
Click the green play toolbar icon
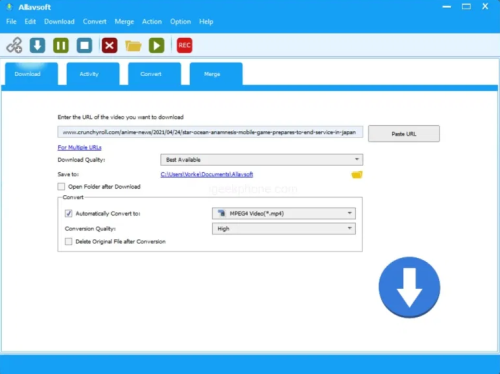[157, 45]
